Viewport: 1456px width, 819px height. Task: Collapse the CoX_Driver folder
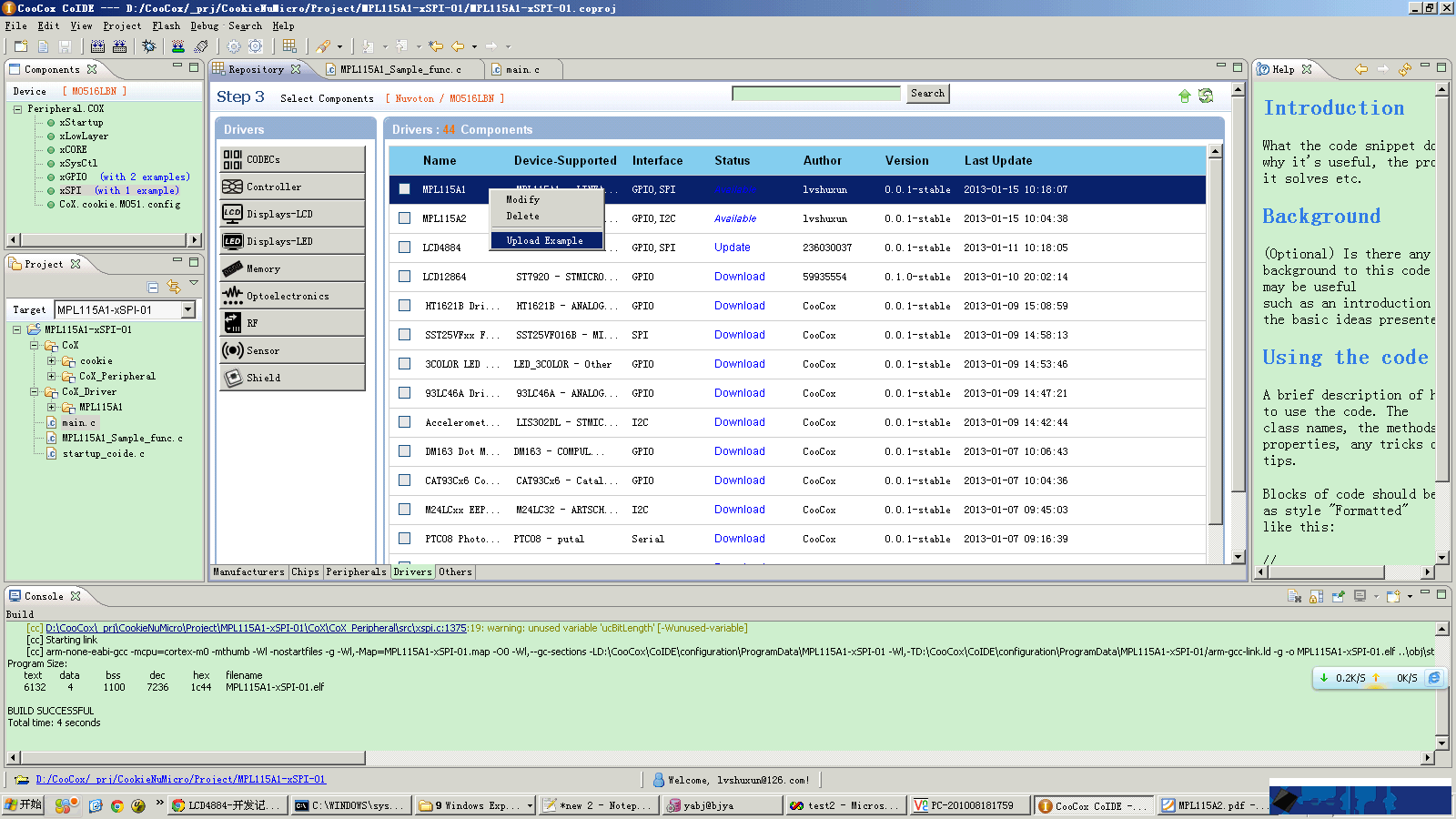point(34,392)
